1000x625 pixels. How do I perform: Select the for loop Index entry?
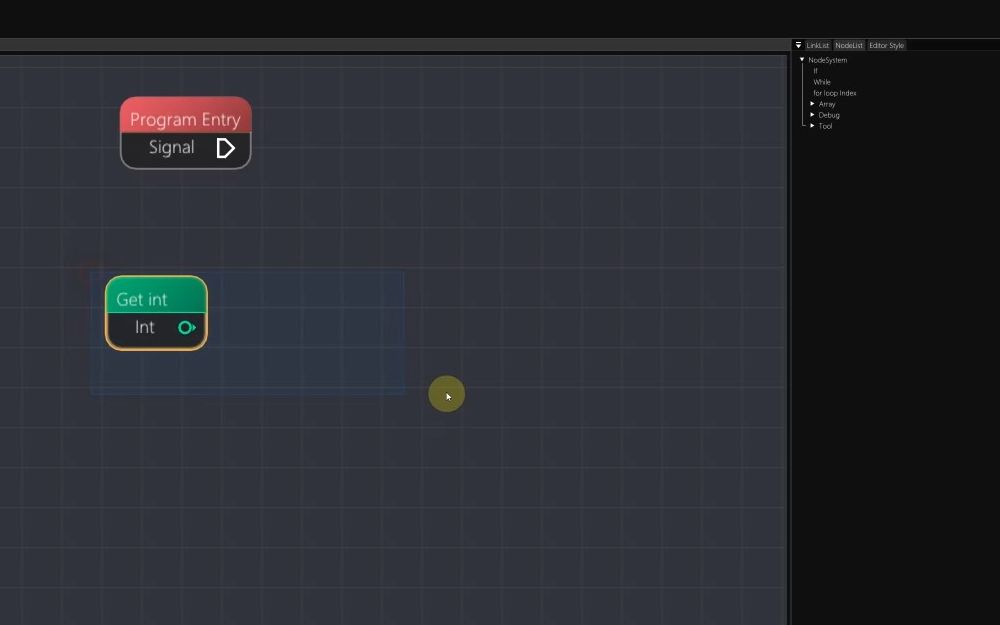click(834, 93)
